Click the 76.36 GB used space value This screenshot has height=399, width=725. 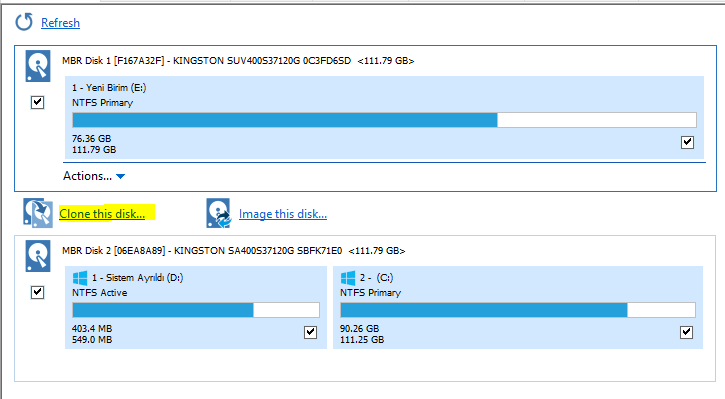(x=92, y=139)
